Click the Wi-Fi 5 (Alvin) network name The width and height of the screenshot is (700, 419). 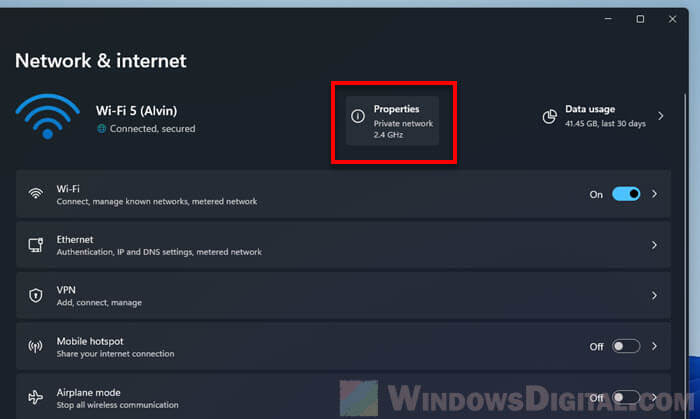click(136, 110)
